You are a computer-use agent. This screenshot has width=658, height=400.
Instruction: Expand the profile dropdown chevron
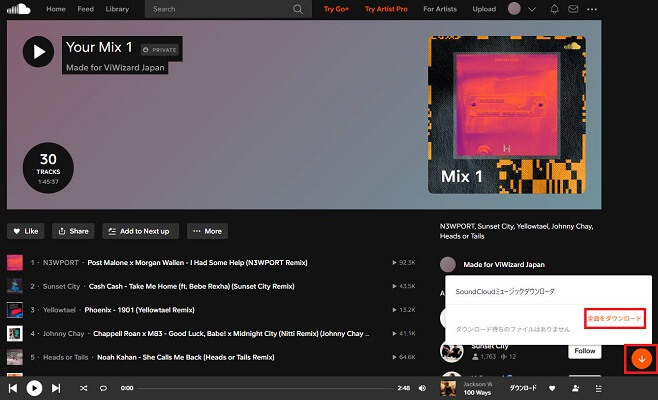click(x=532, y=9)
